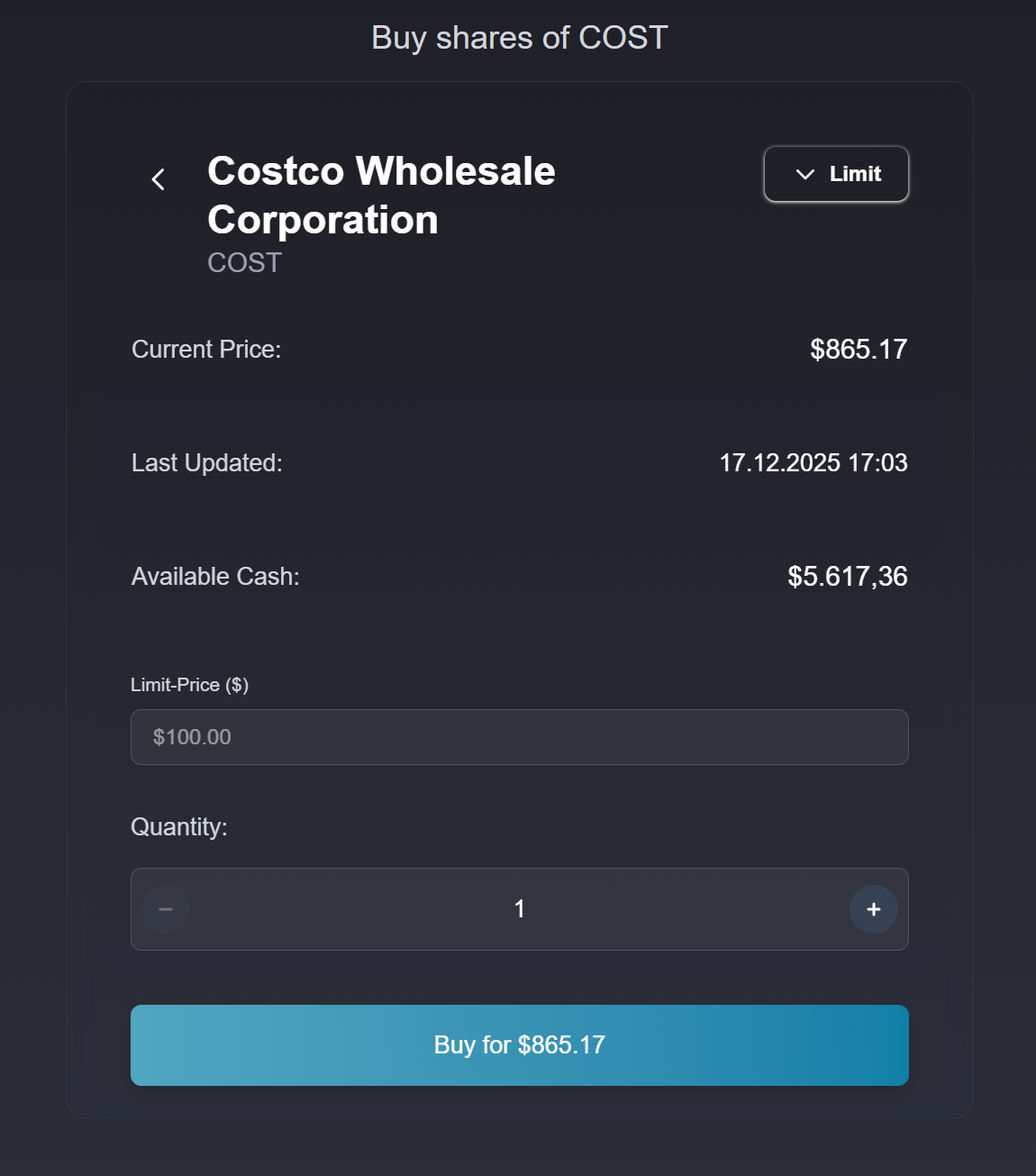Increase quantity with the plus button
This screenshot has width=1036, height=1176.
click(x=873, y=909)
